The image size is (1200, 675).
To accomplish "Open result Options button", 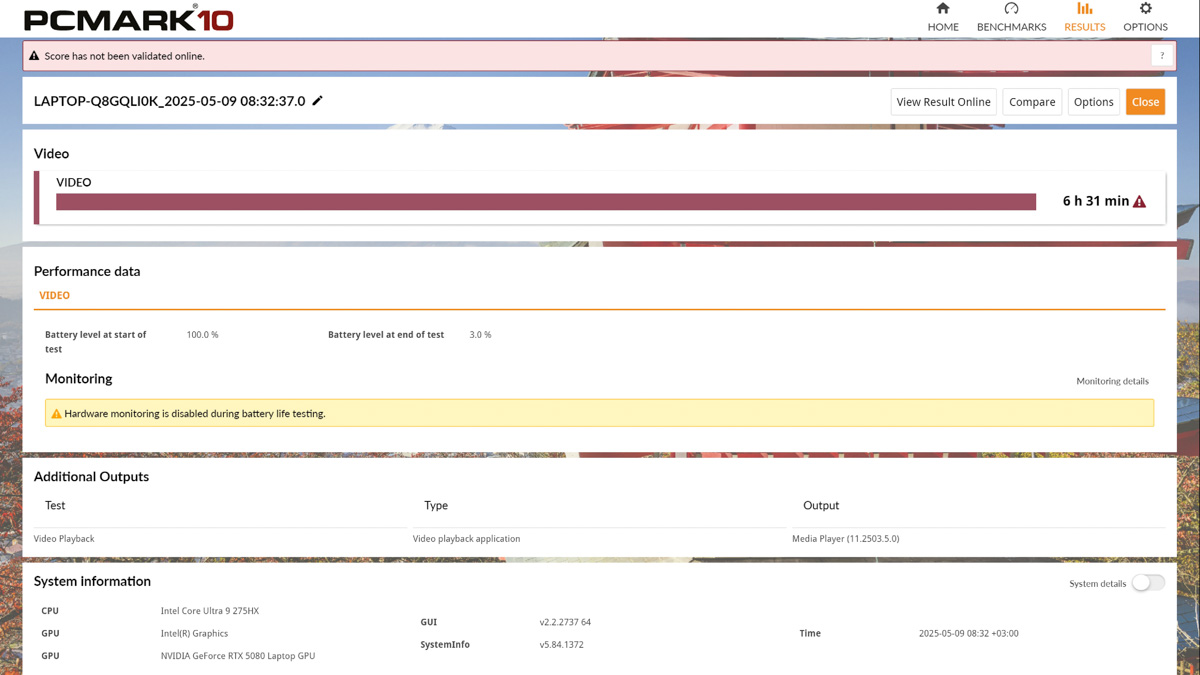I will click(x=1093, y=102).
